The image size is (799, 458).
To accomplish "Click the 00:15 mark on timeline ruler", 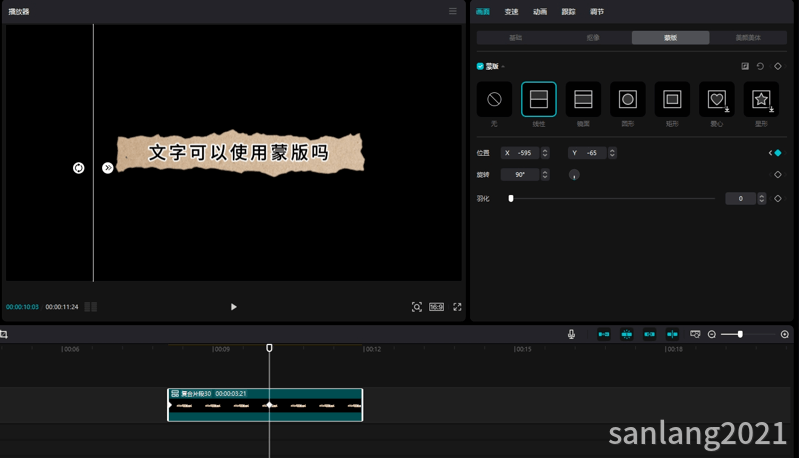I will coord(523,349).
